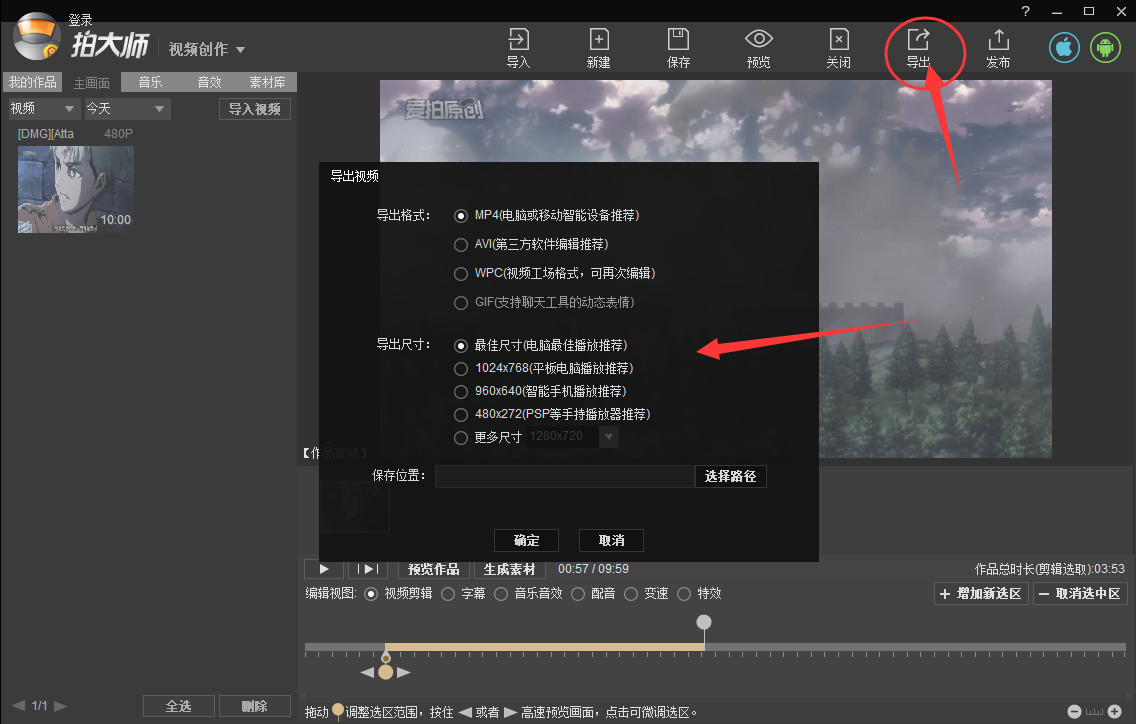Image resolution: width=1136 pixels, height=724 pixels.
Task: Switch edit view to 字幕 subtitles
Action: [x=448, y=593]
